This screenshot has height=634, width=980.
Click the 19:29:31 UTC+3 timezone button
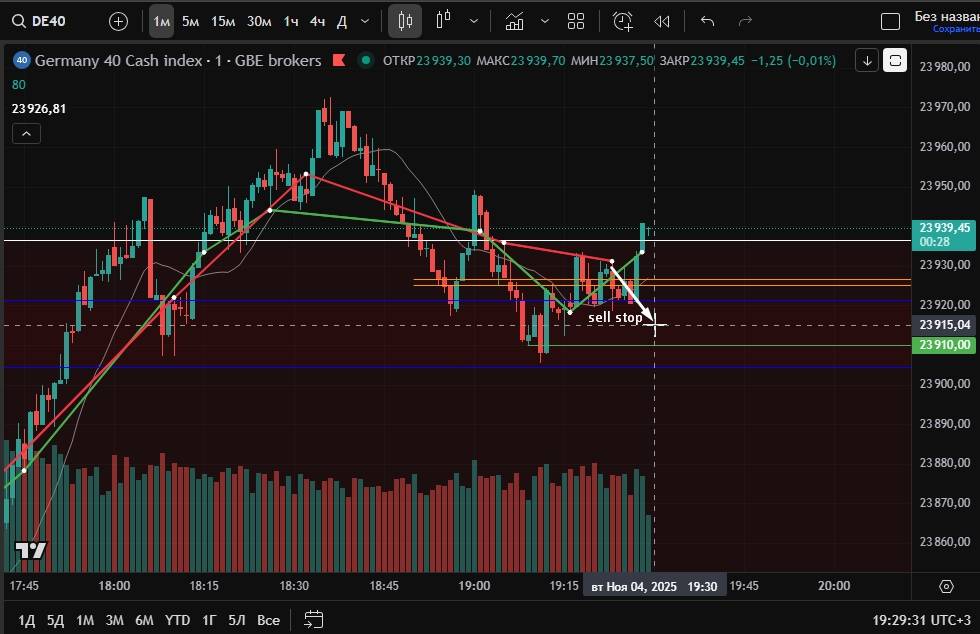(x=921, y=620)
